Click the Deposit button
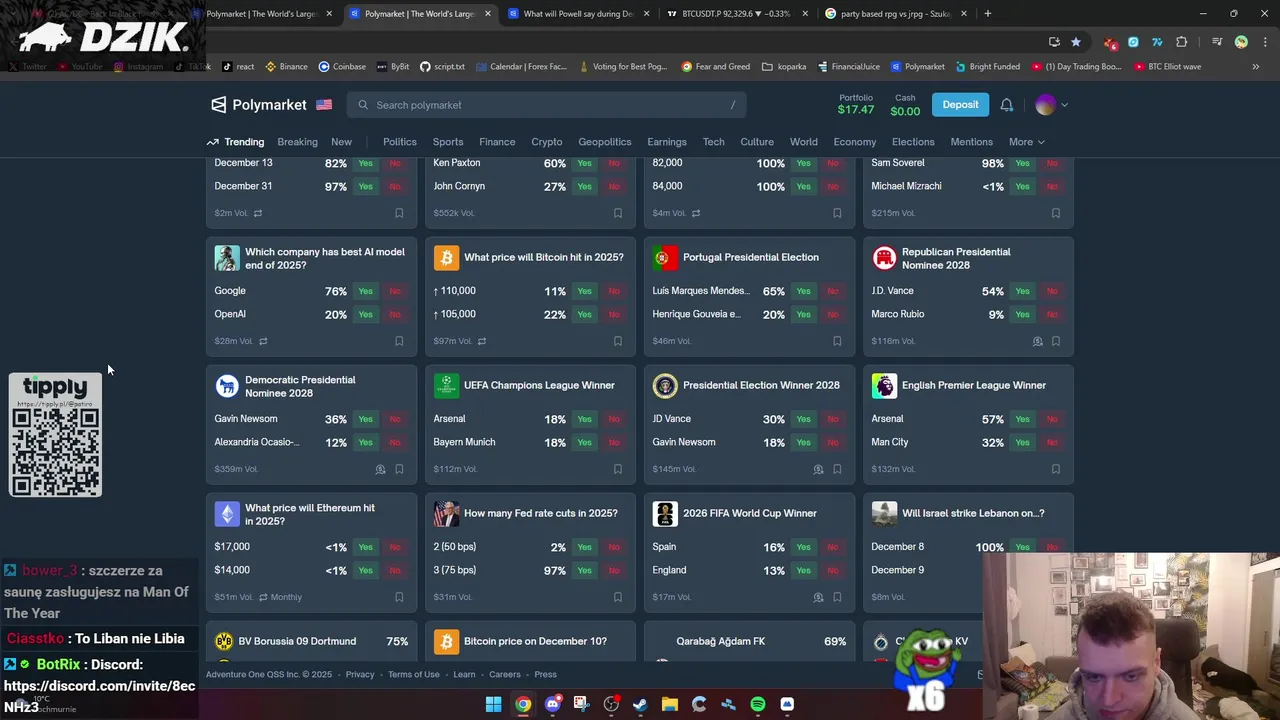The image size is (1280, 720). pyautogui.click(x=960, y=105)
